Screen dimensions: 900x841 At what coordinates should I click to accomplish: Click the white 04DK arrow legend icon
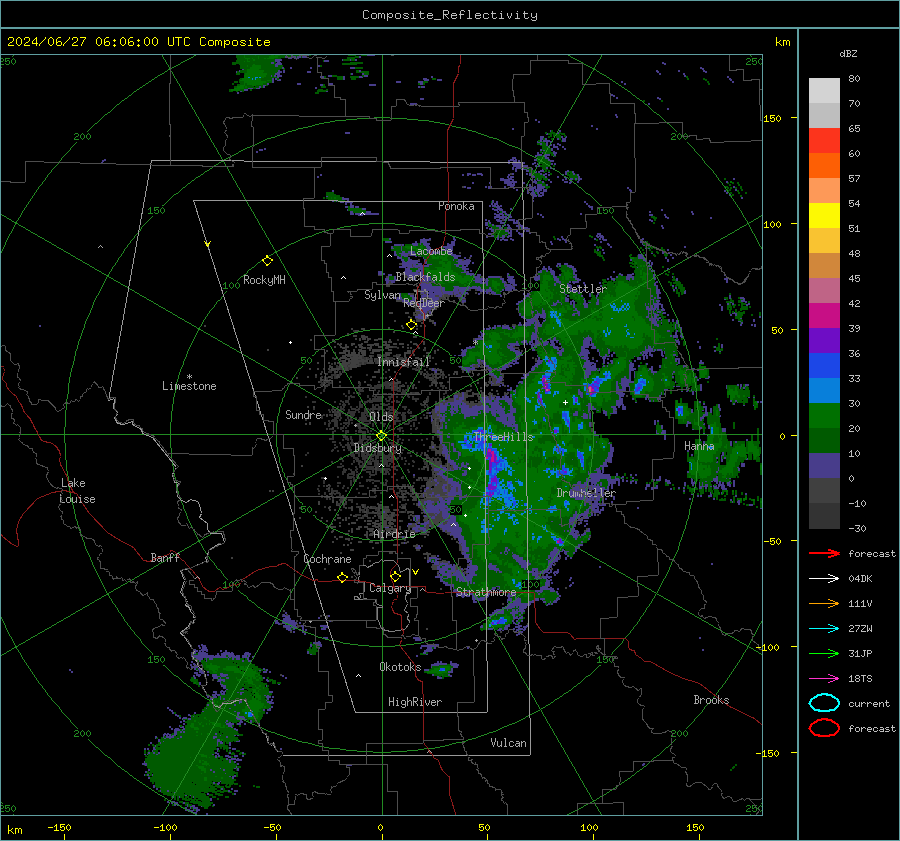(824, 579)
